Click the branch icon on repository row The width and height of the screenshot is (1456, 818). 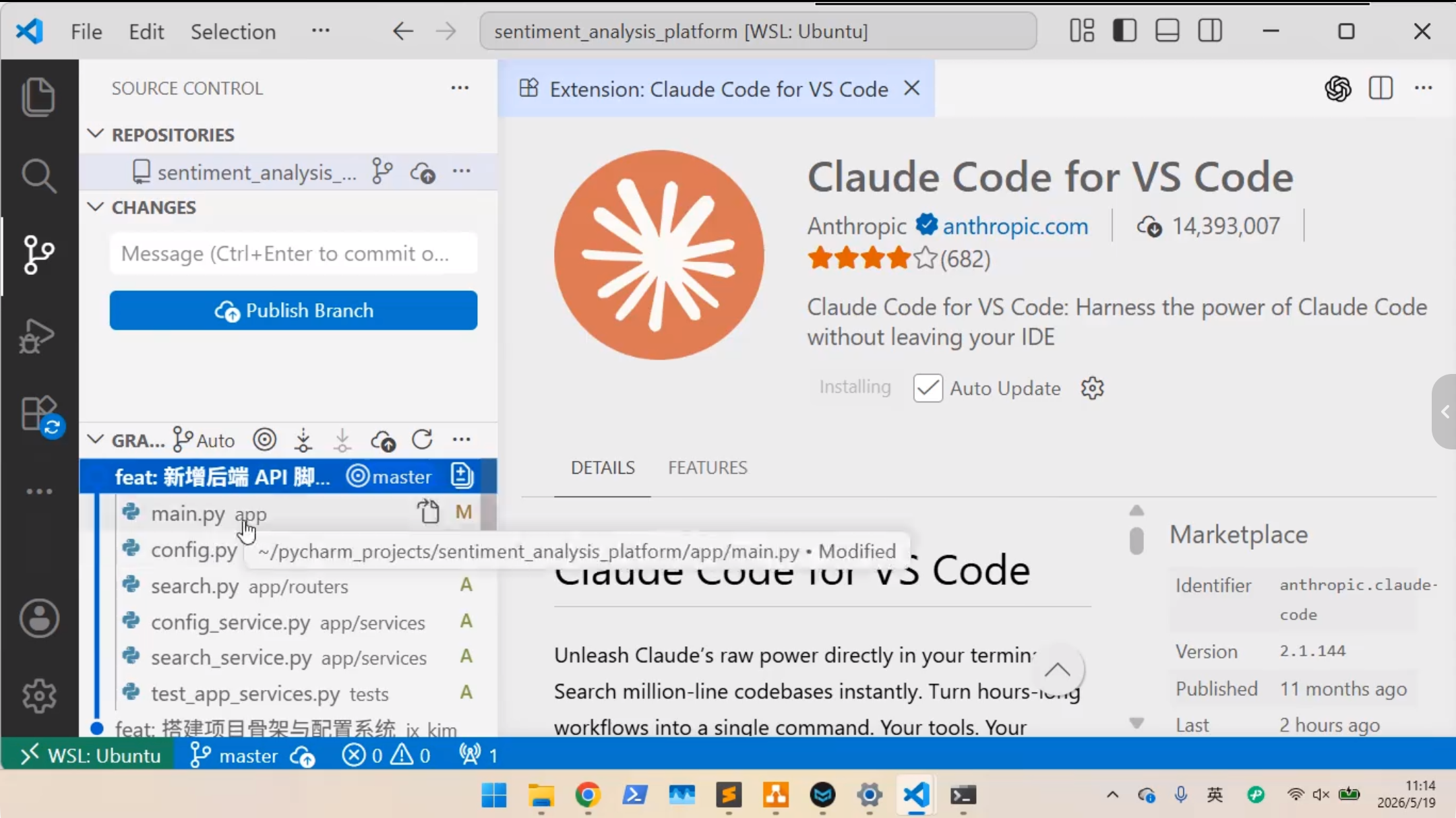tap(382, 171)
